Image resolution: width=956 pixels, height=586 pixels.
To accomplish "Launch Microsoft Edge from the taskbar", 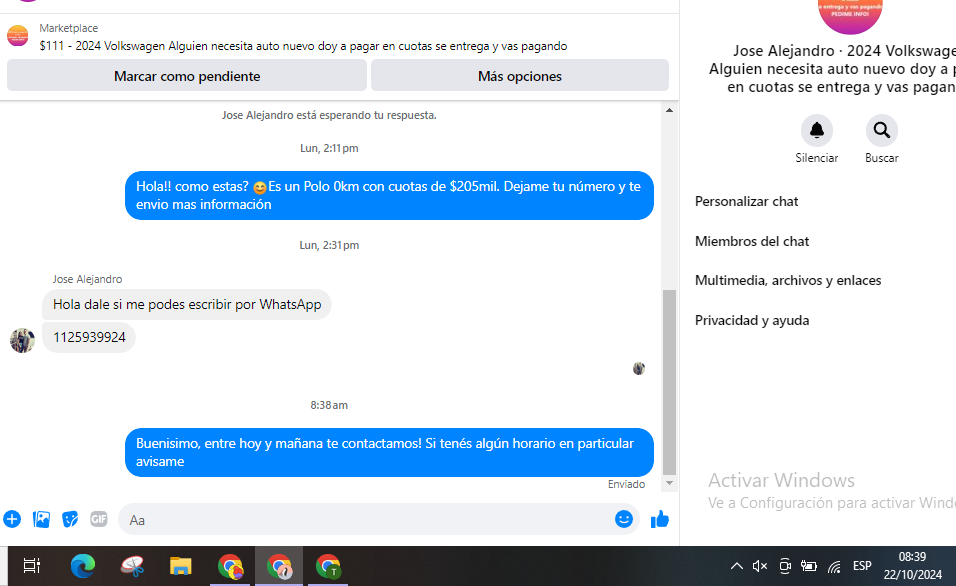I will click(82, 566).
